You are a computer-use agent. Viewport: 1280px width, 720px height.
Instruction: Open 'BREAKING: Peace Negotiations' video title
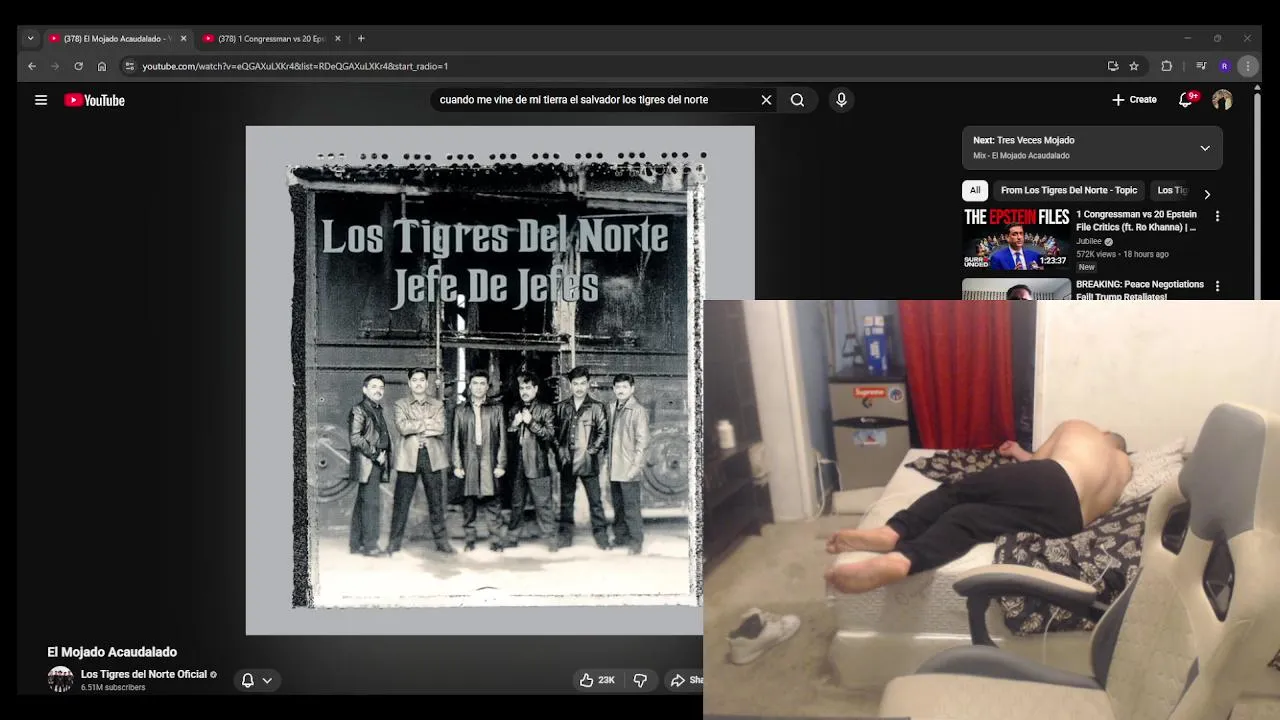[x=1140, y=290]
